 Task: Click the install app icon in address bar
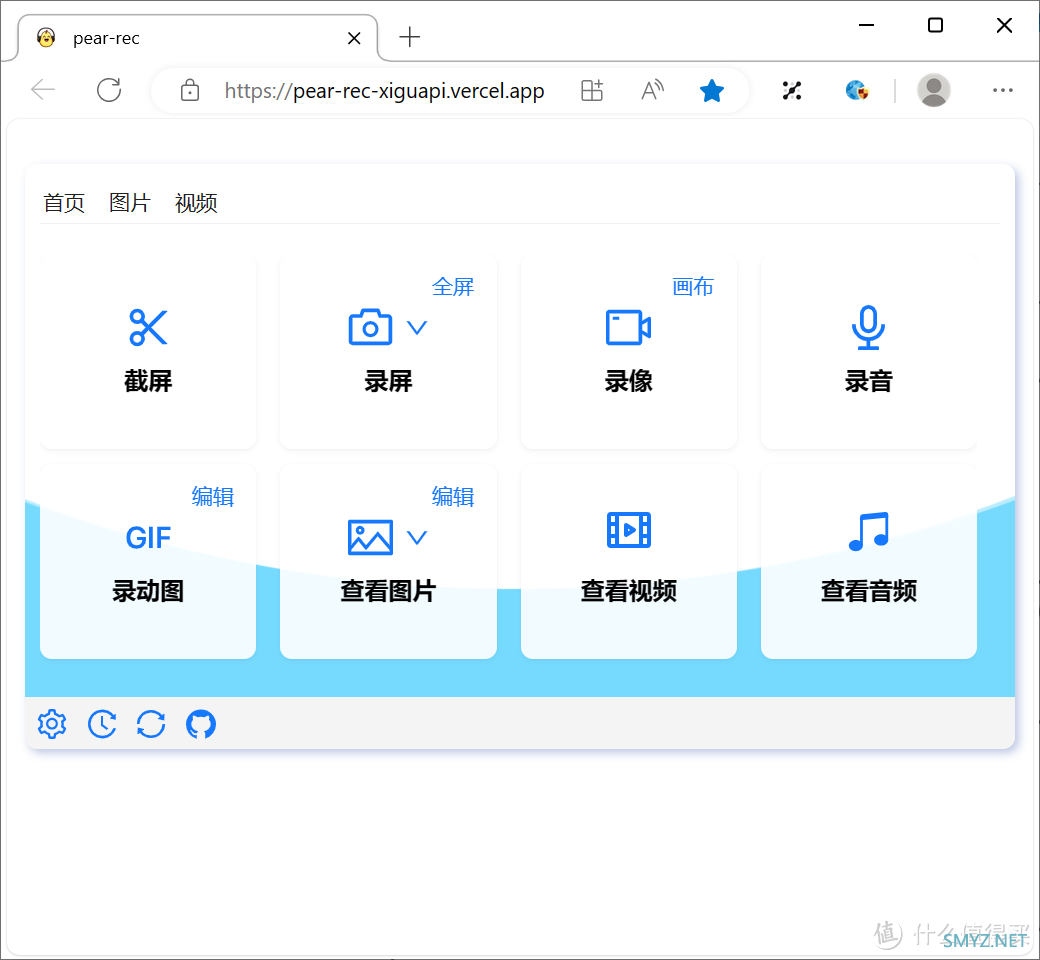click(x=592, y=90)
